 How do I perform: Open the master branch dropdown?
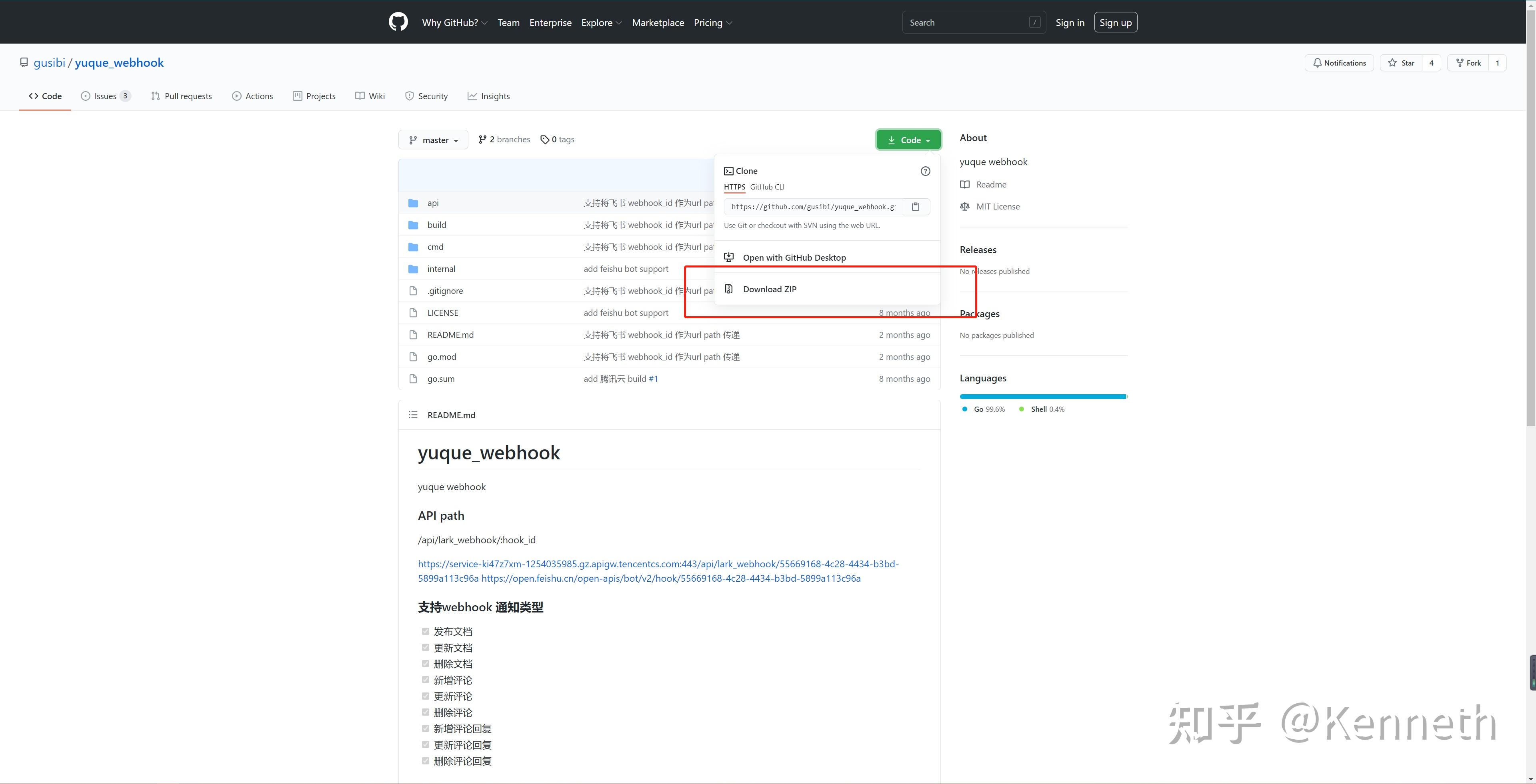434,140
